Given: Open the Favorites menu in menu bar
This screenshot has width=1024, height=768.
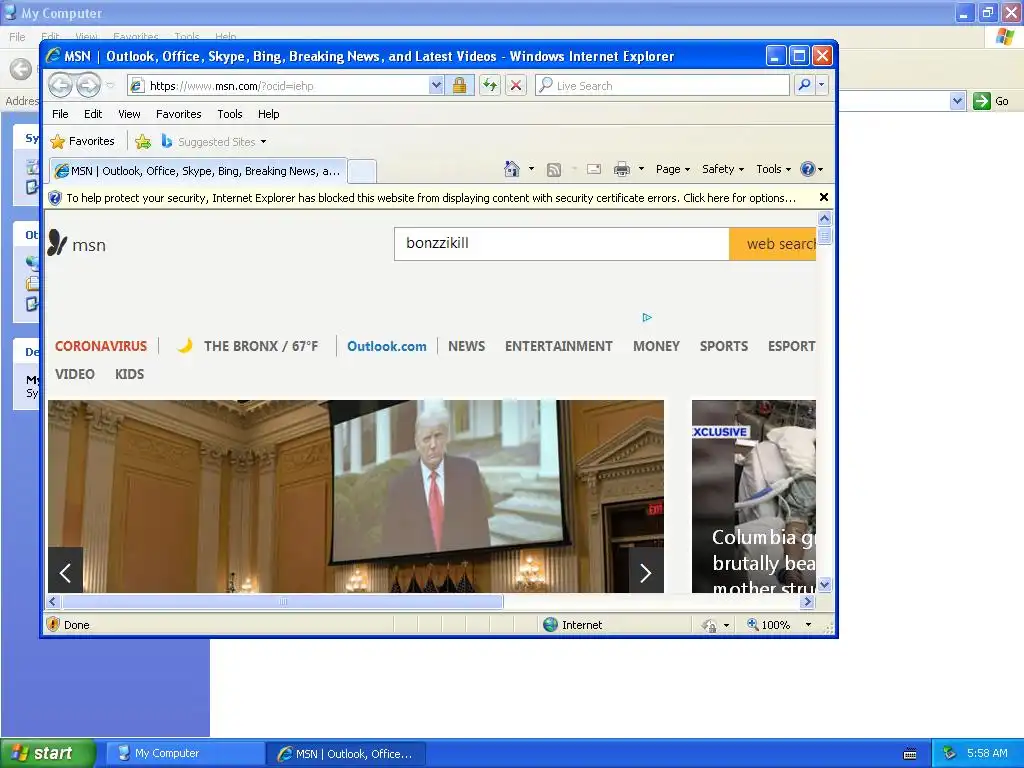Looking at the screenshot, I should click(x=178, y=114).
